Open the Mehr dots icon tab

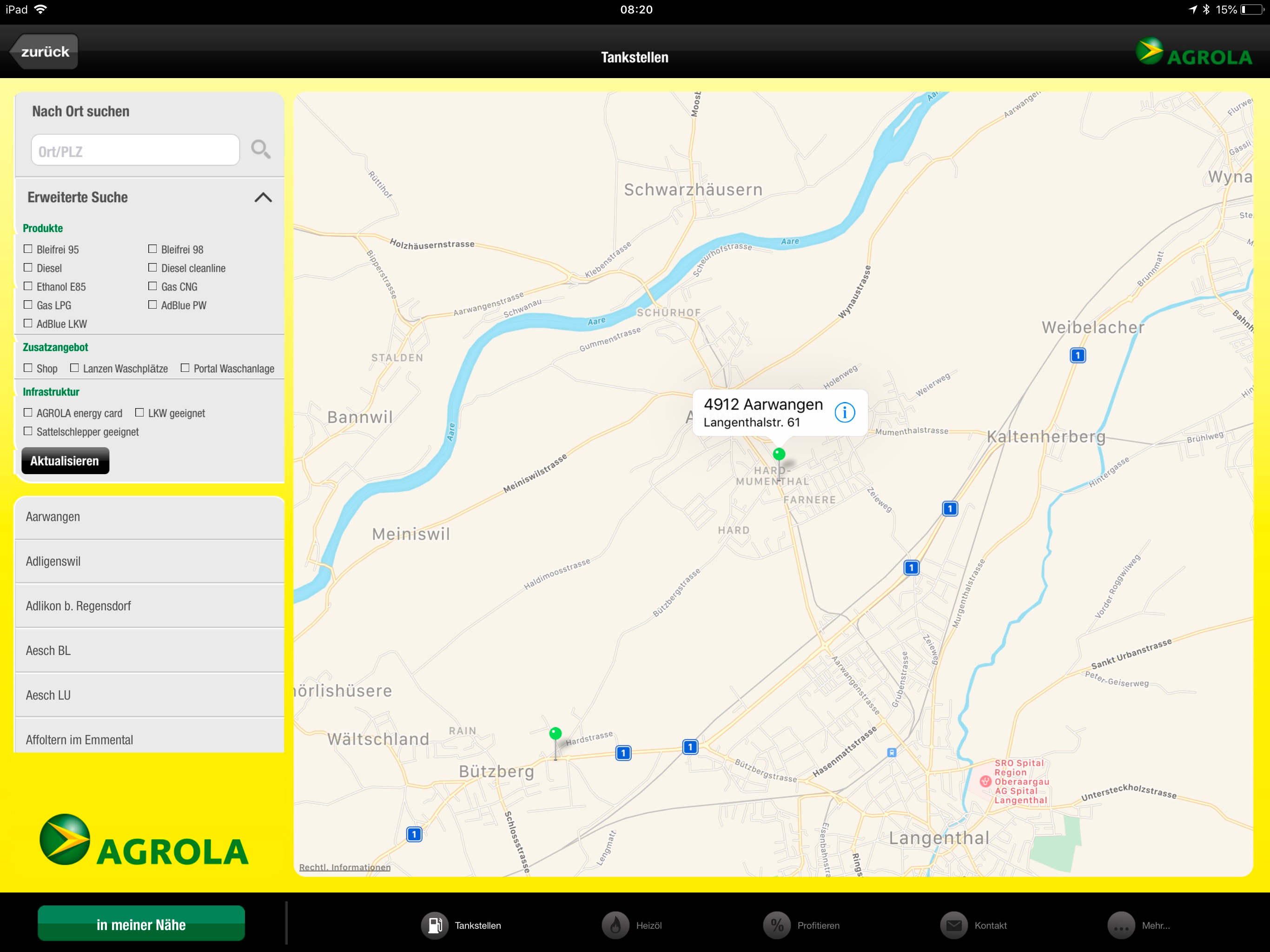click(x=1121, y=925)
